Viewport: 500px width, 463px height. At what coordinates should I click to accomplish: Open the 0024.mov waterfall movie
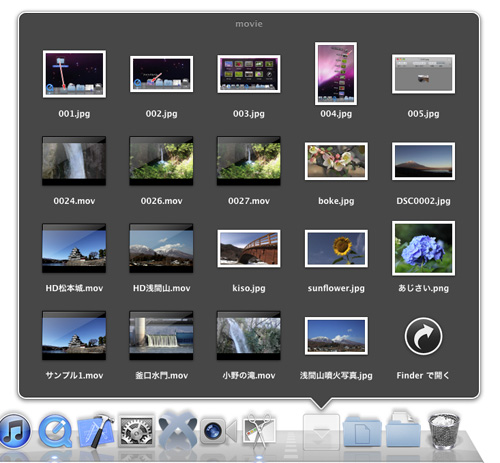[x=74, y=161]
